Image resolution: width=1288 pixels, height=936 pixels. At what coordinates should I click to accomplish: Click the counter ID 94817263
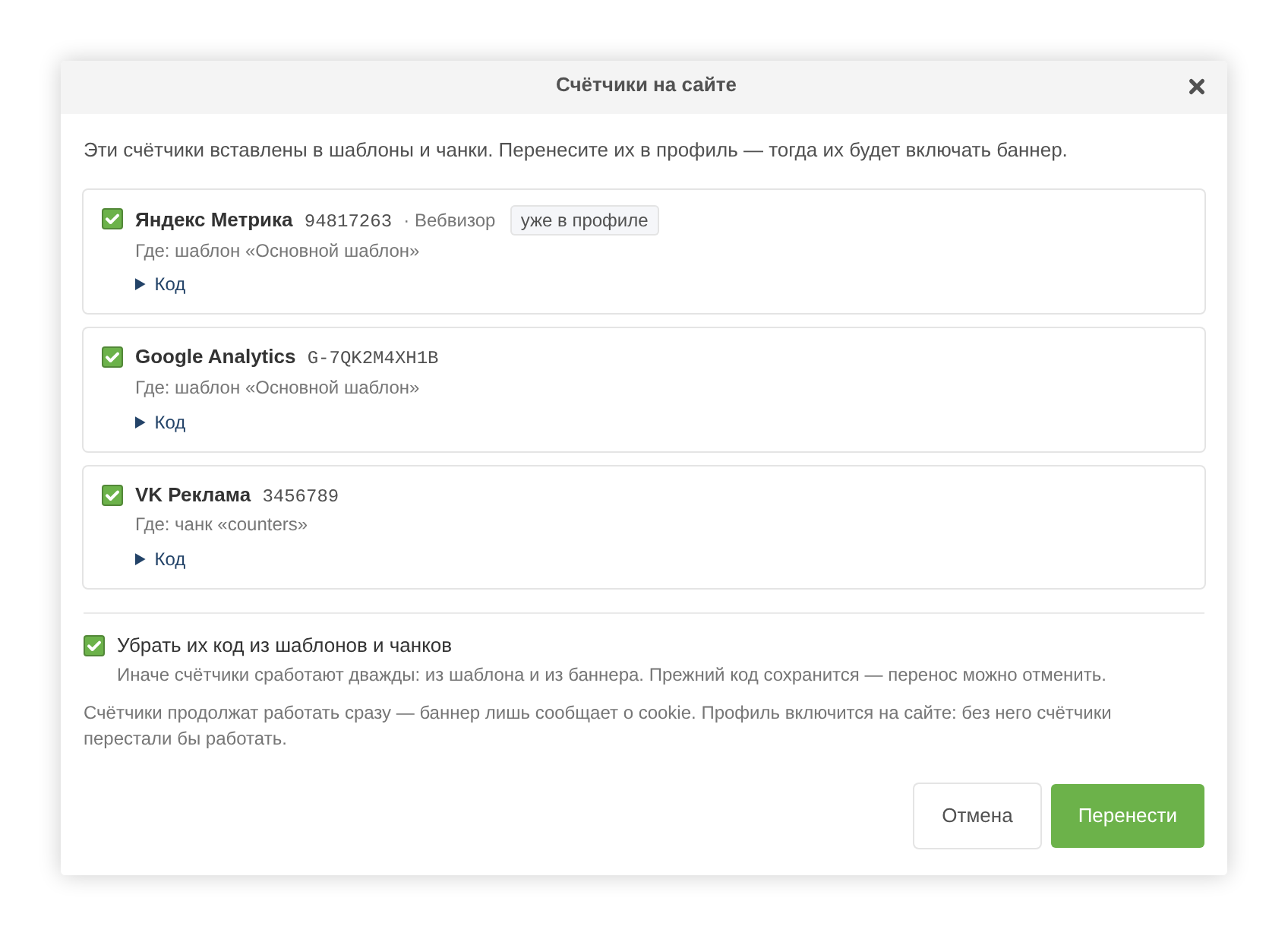pyautogui.click(x=348, y=221)
